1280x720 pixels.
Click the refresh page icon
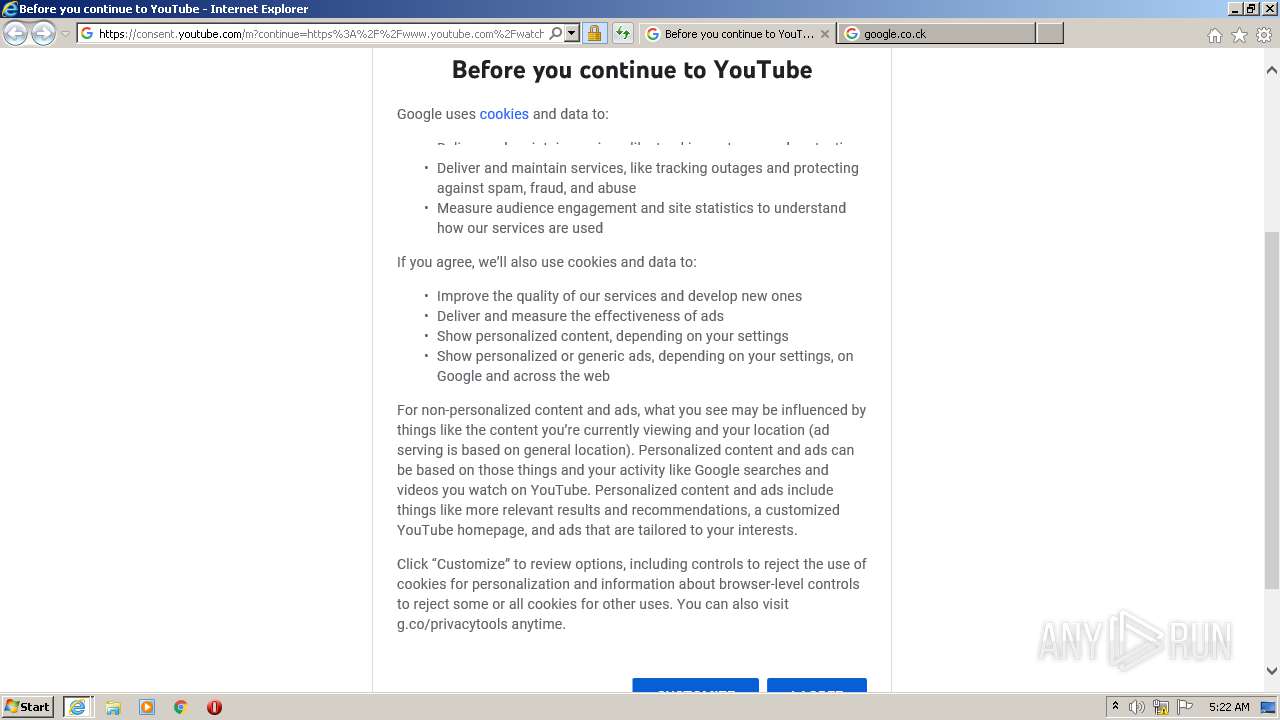[x=622, y=34]
